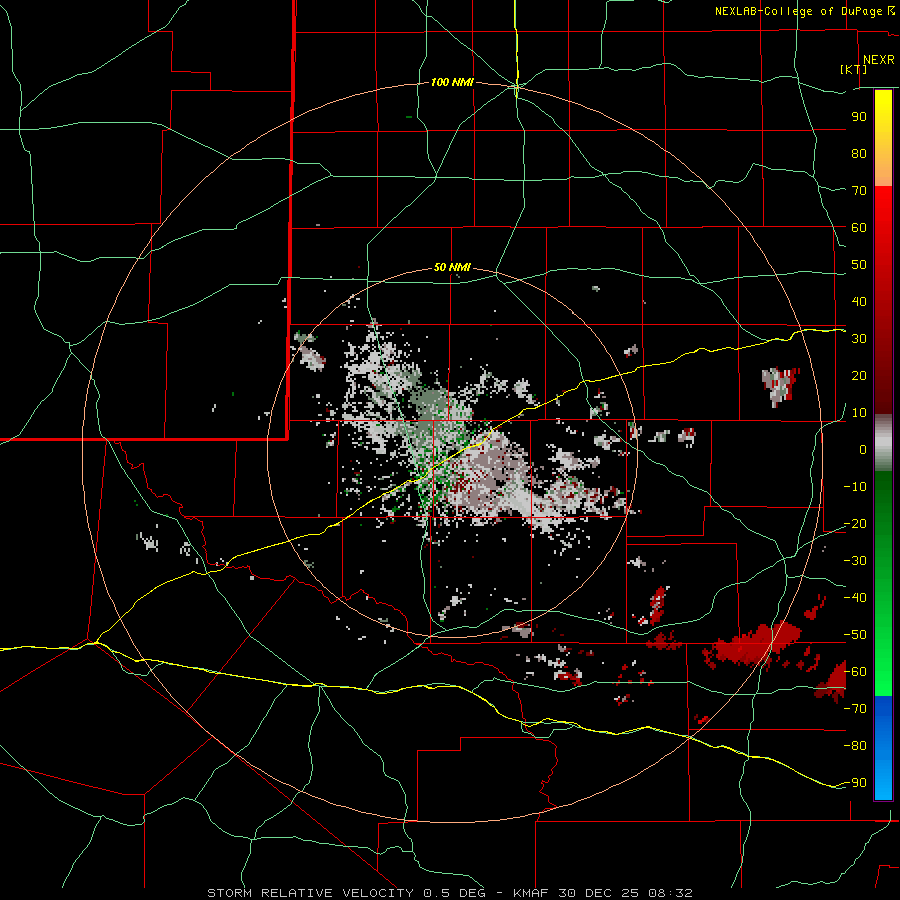This screenshot has width=900, height=900.
Task: Click the -60 value on the velocity scale
Action: click(855, 672)
